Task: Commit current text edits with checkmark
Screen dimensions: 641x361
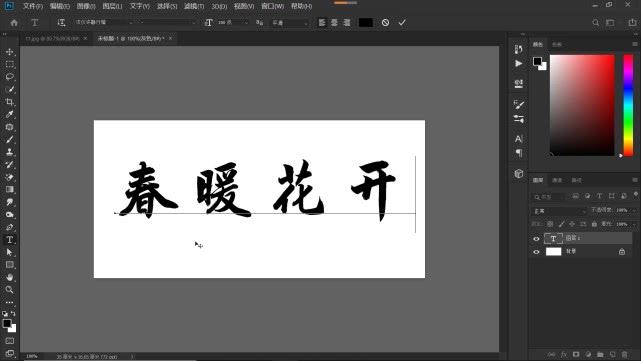Action: coord(402,22)
